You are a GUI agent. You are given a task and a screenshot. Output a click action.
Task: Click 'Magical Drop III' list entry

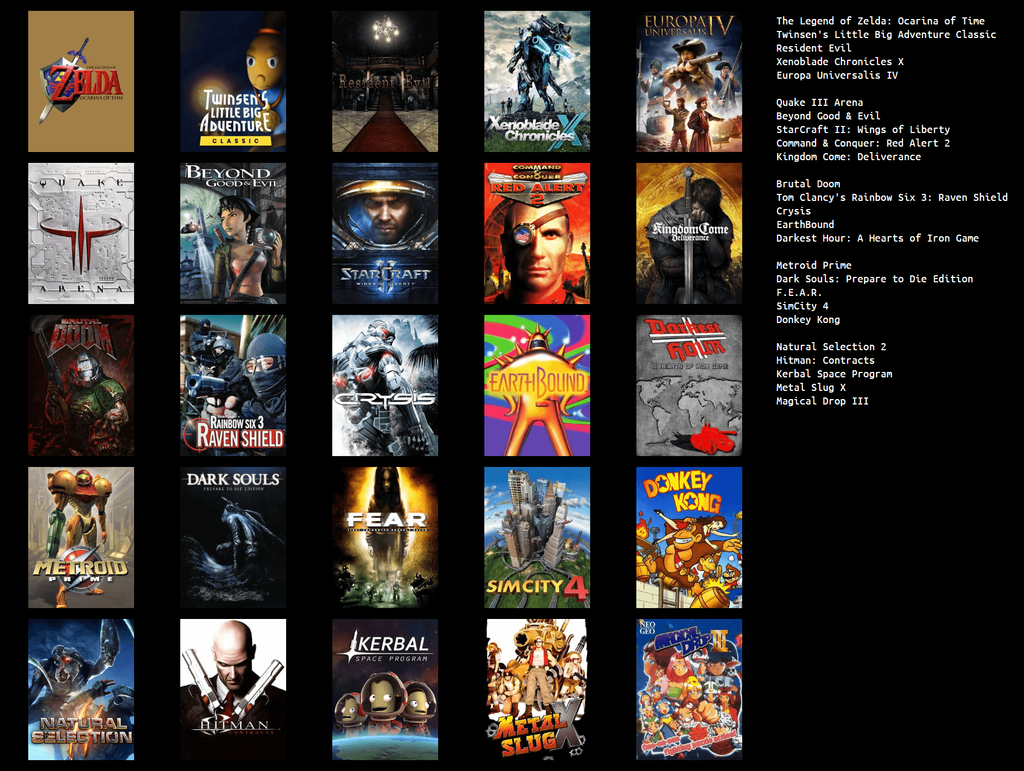822,401
